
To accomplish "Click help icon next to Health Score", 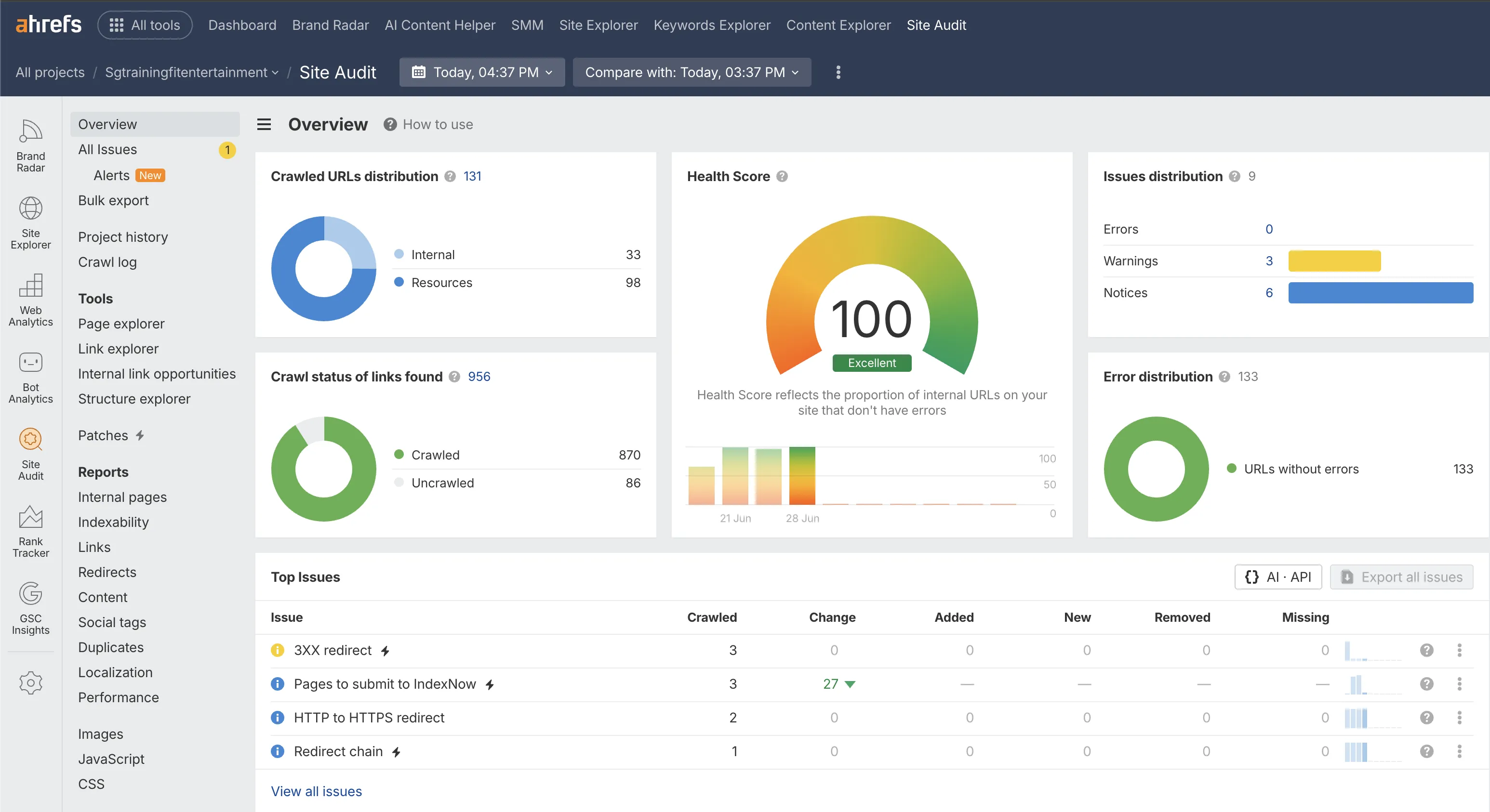I will pos(782,176).
